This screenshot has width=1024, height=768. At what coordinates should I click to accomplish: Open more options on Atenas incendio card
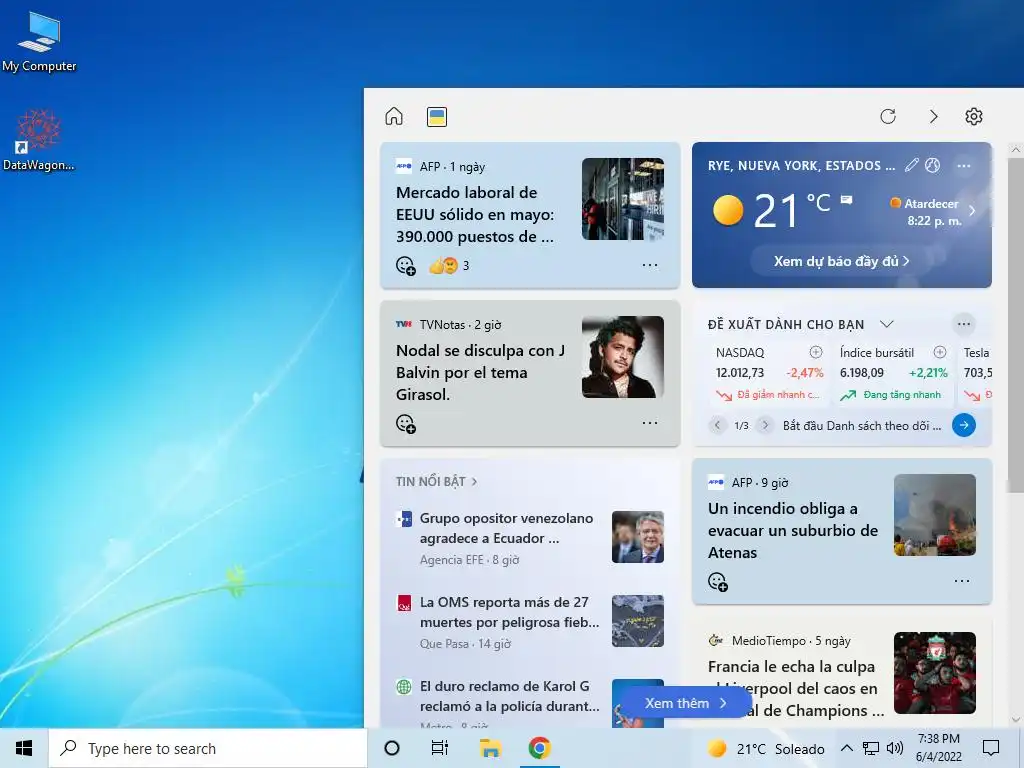click(x=962, y=581)
